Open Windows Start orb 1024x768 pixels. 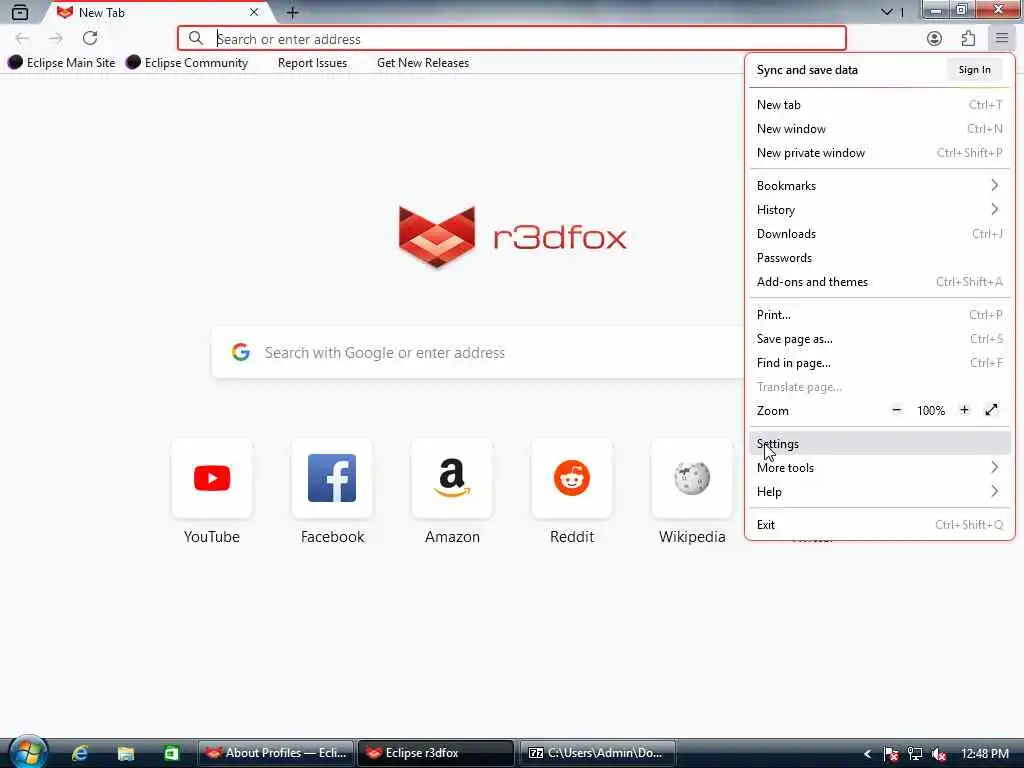pyautogui.click(x=28, y=752)
